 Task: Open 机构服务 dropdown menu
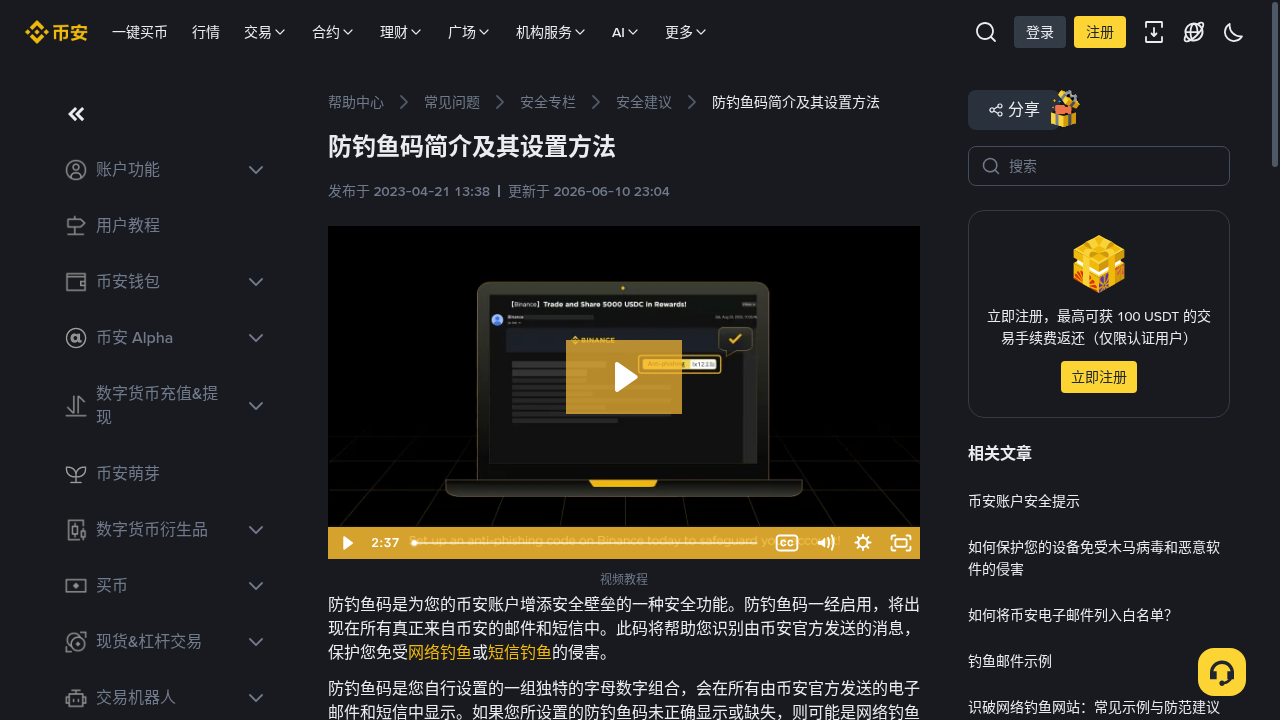point(551,32)
